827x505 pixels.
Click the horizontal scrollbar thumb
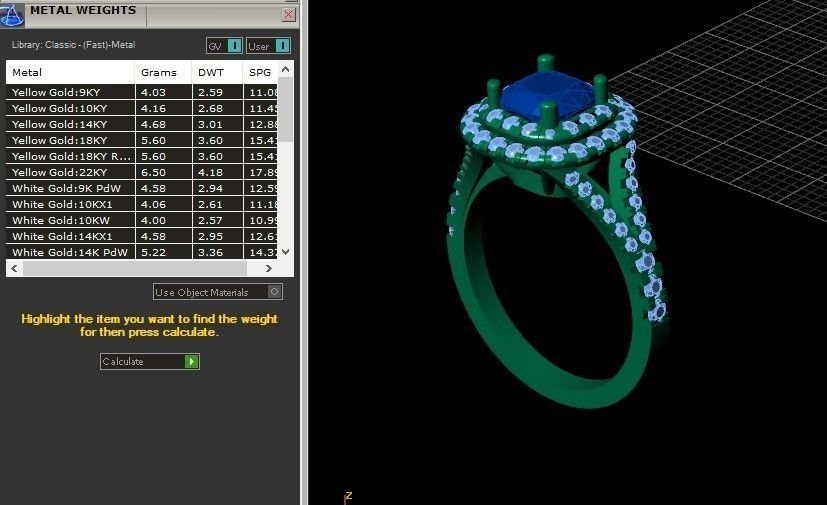point(135,269)
